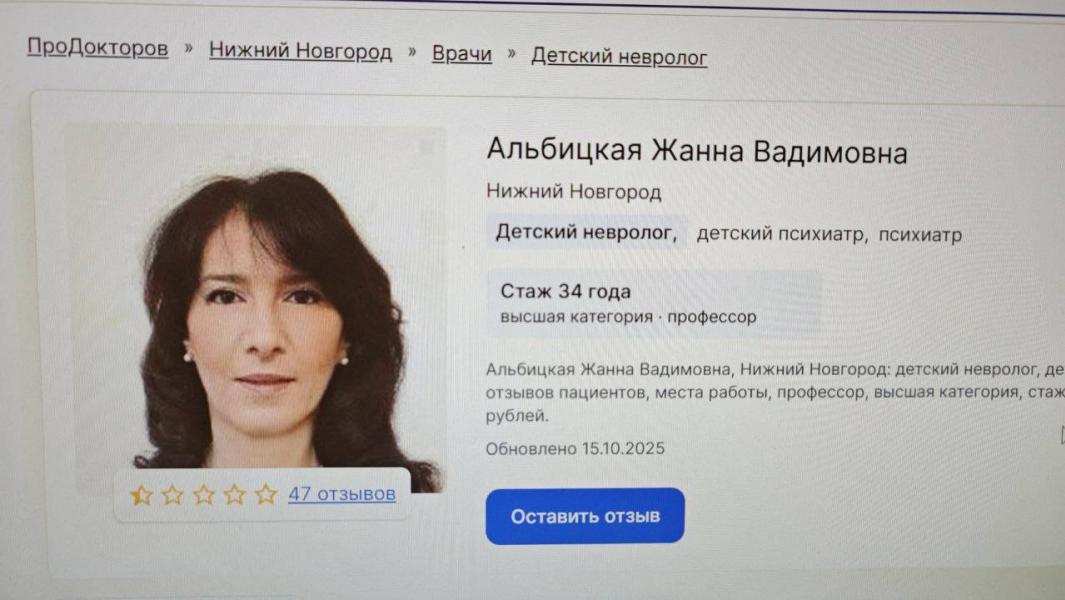Click the Стаж 34 года info block
The image size is (1065, 600).
click(653, 304)
